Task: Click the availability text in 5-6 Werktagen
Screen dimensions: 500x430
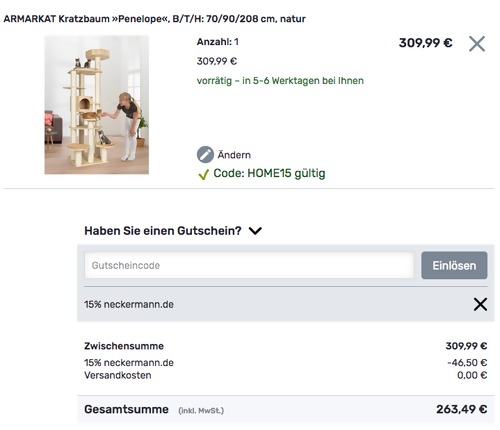Action: pos(280,81)
